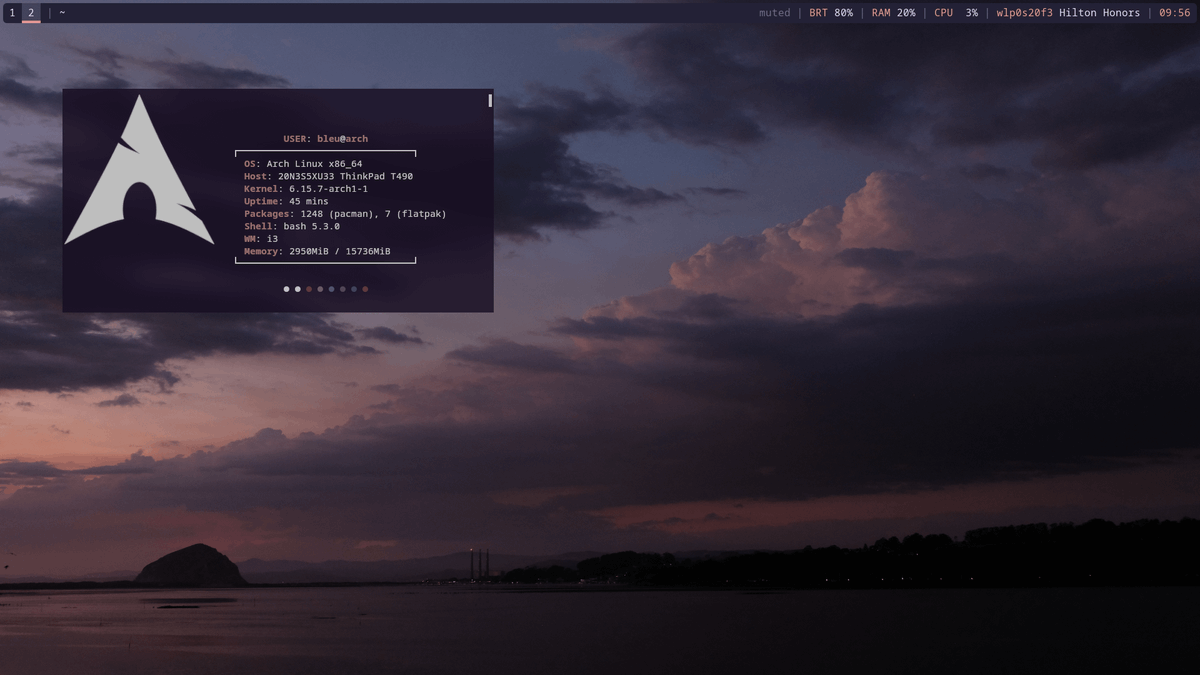Click the "USER: bleu@arch" header

coord(326,139)
